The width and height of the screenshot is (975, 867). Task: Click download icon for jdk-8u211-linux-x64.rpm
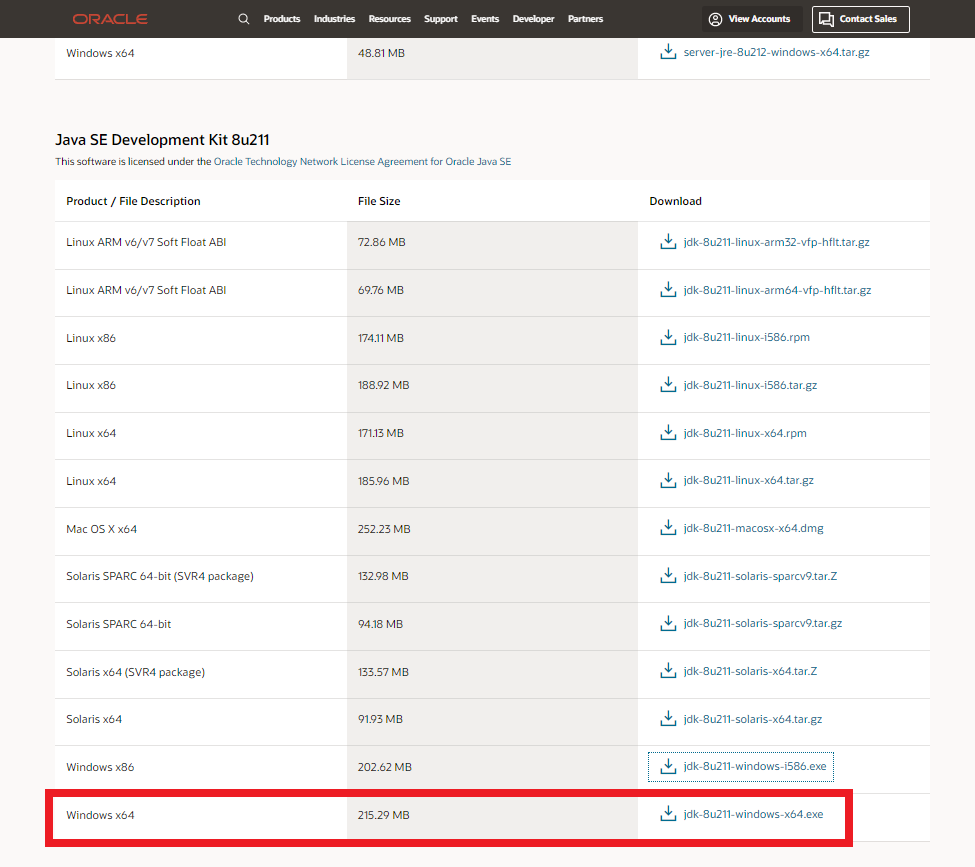coord(668,432)
